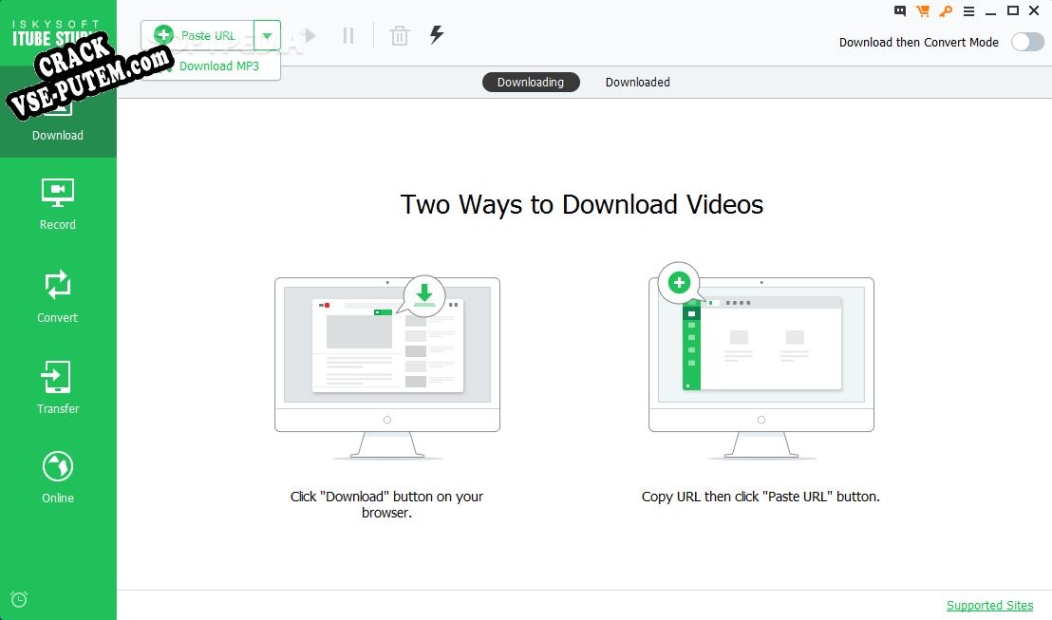Pause downloads with the pause button
This screenshot has width=1052, height=620.
[x=348, y=36]
